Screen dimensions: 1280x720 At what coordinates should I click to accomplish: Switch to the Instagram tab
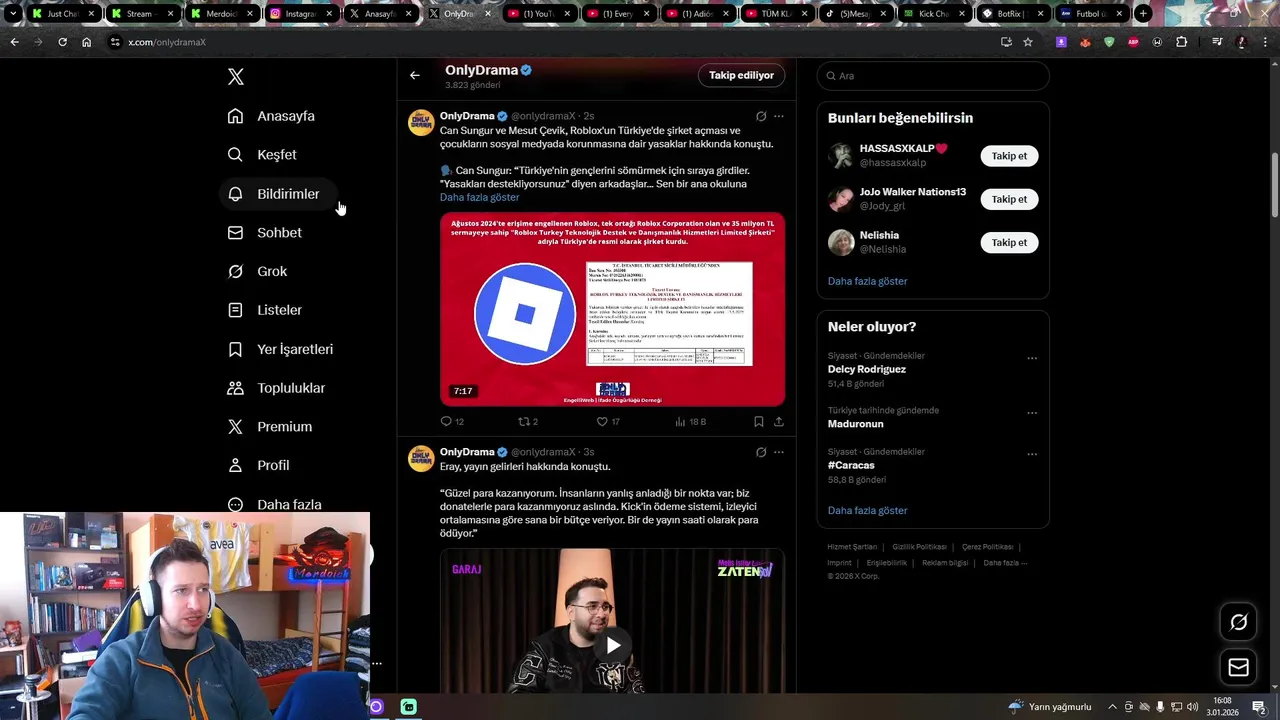(300, 14)
